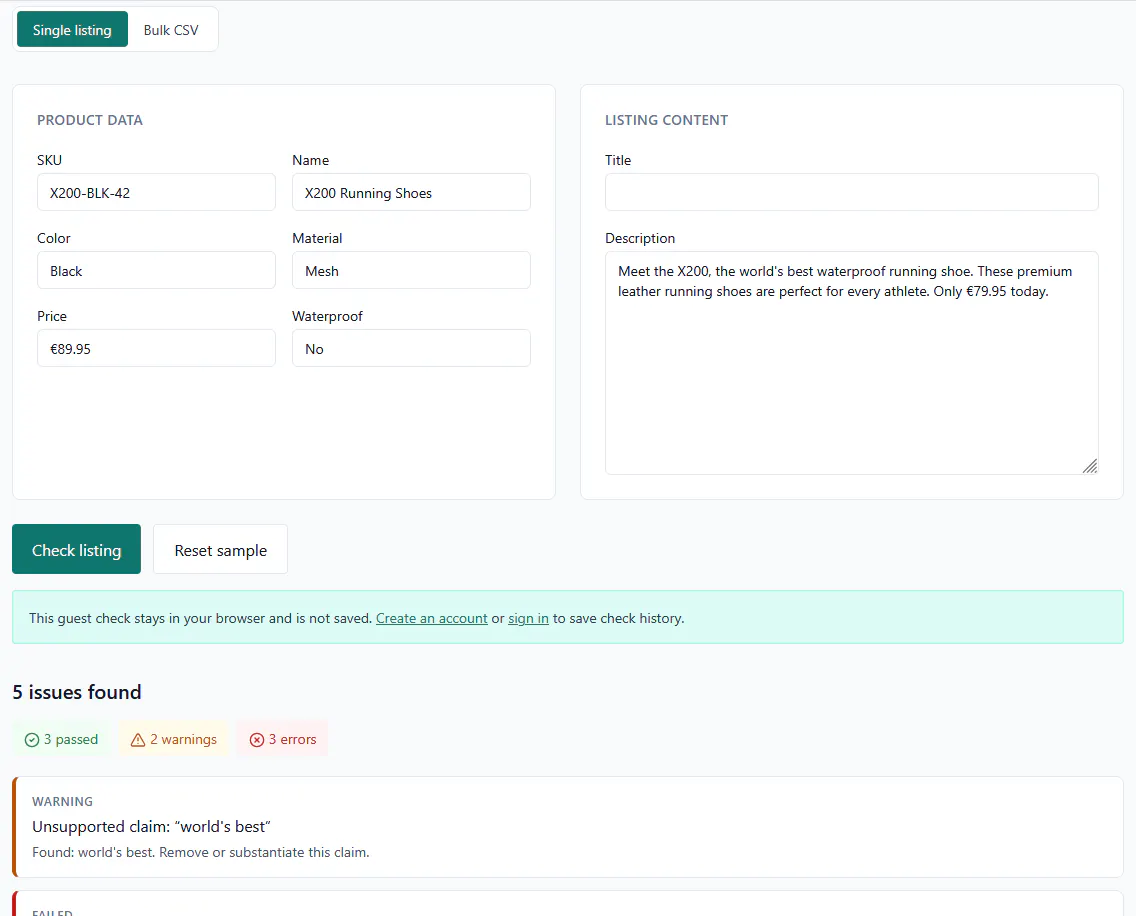The height and width of the screenshot is (916, 1136).
Task: Click the warnings triangle icon
Action: [138, 740]
